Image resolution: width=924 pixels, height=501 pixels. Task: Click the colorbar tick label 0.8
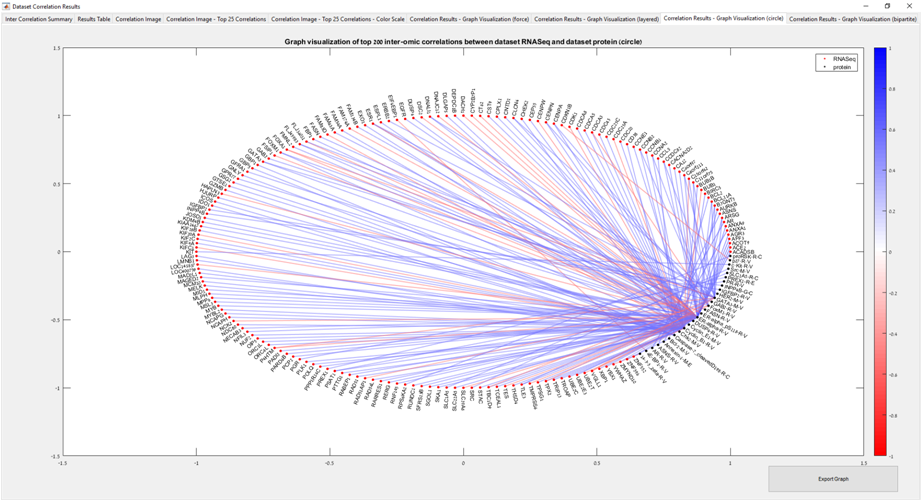click(892, 90)
